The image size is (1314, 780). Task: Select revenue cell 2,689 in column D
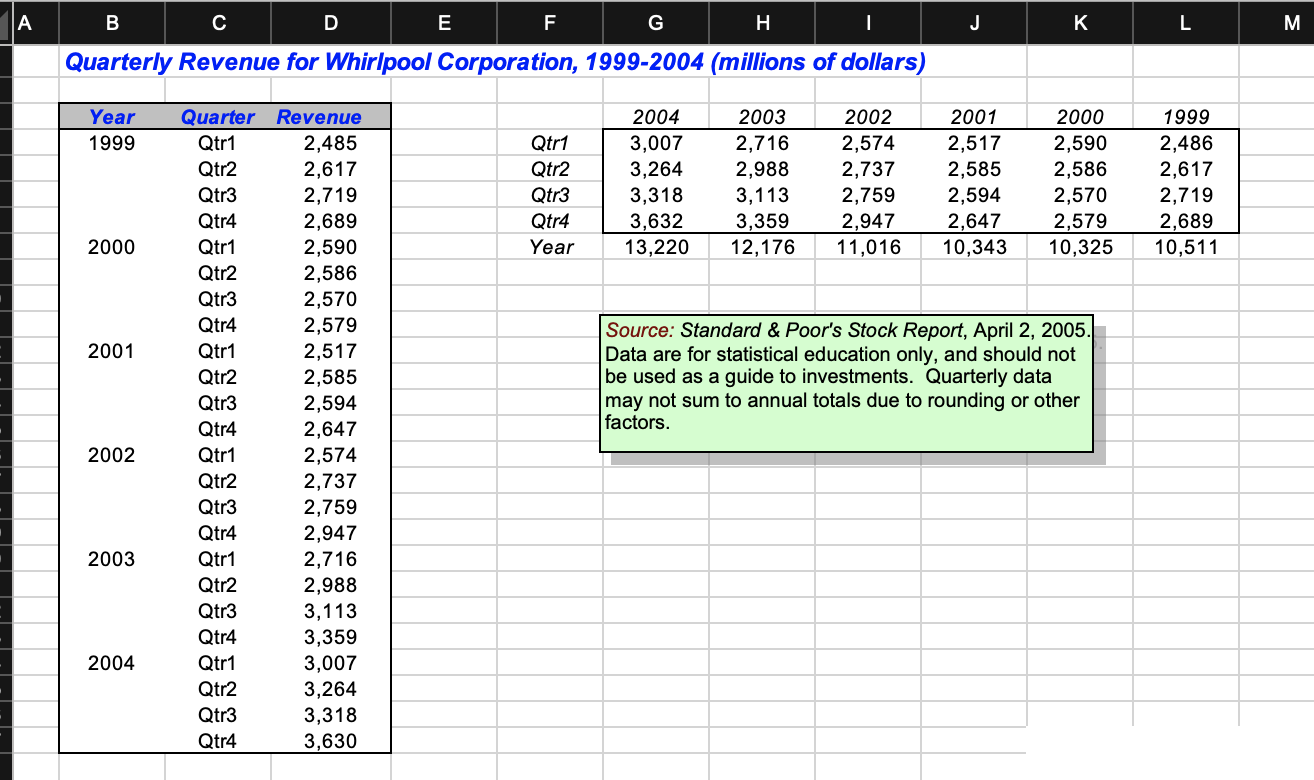331,221
